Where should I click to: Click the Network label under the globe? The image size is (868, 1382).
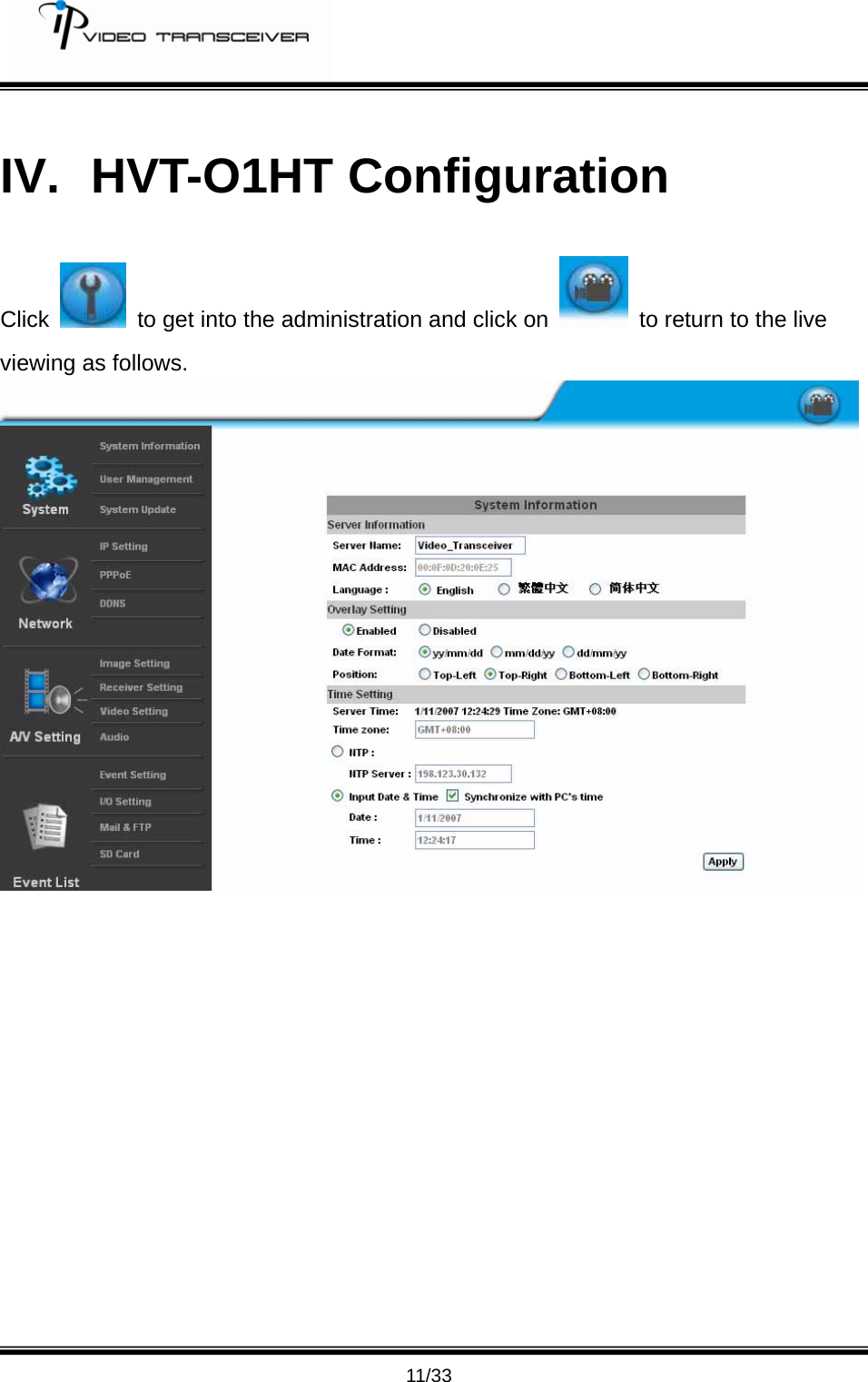click(45, 624)
